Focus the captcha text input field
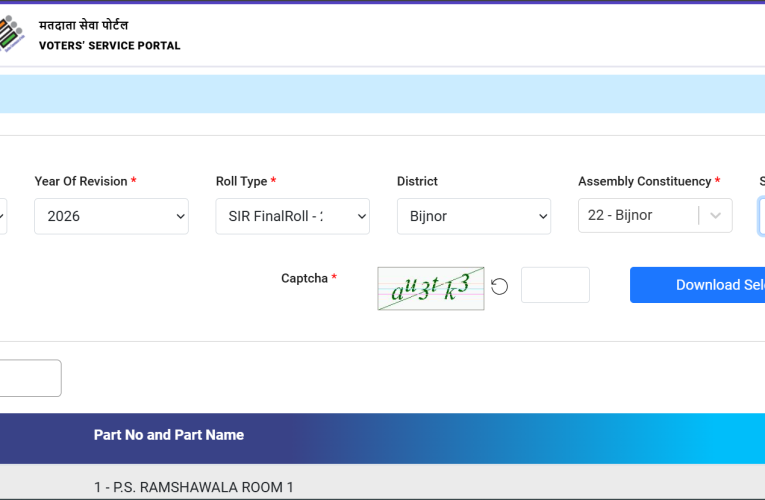The image size is (765, 500). click(x=555, y=285)
